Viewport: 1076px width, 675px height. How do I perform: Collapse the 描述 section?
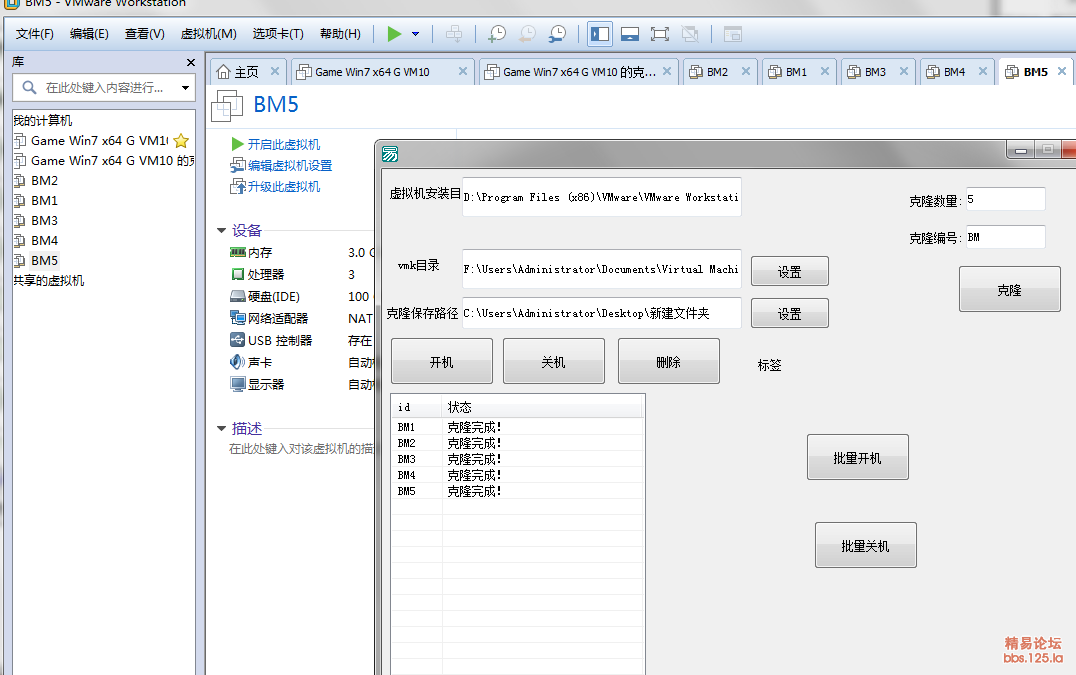pyautogui.click(x=222, y=429)
